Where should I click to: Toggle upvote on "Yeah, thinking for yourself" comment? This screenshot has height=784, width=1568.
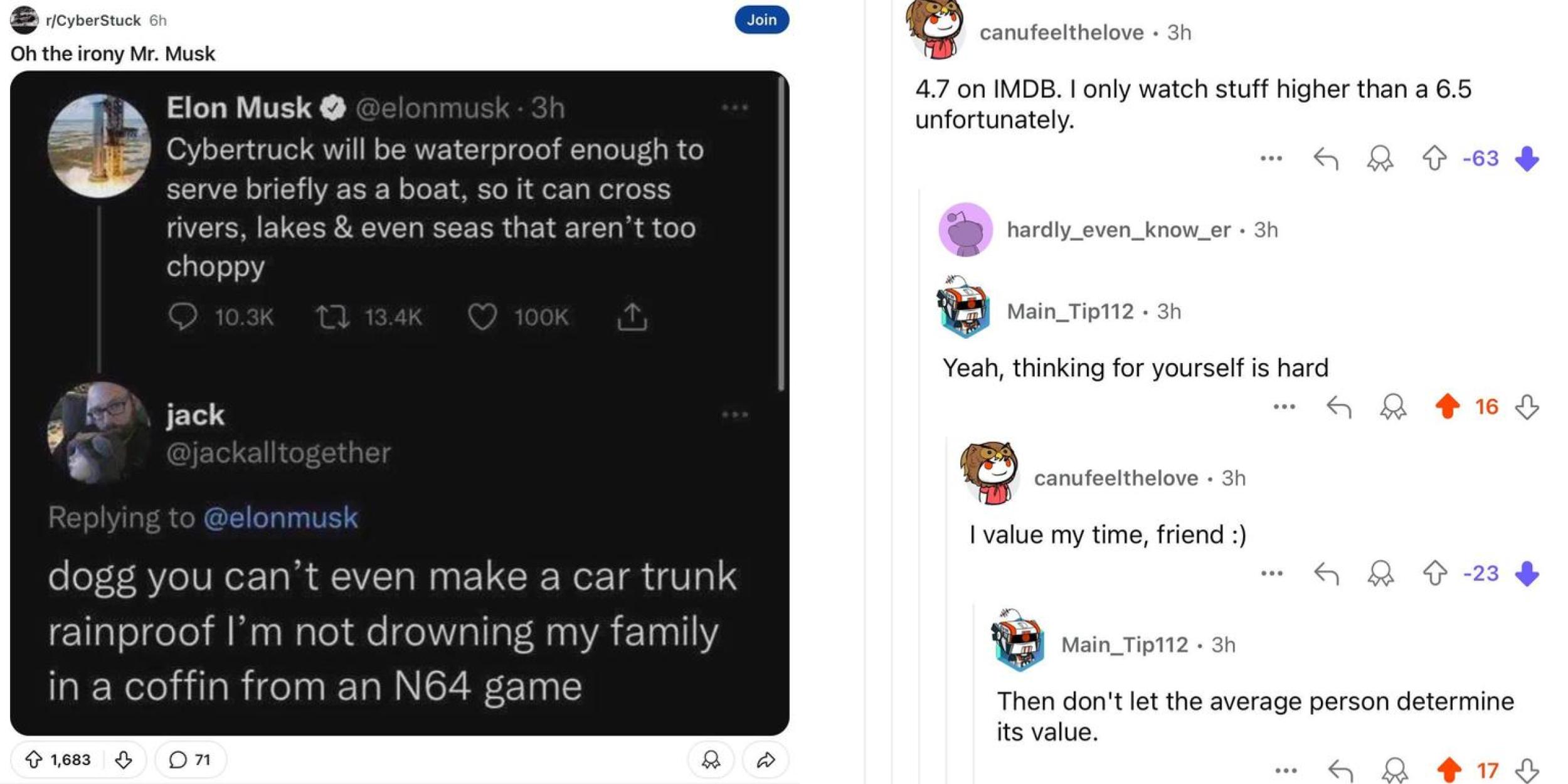coord(1448,406)
